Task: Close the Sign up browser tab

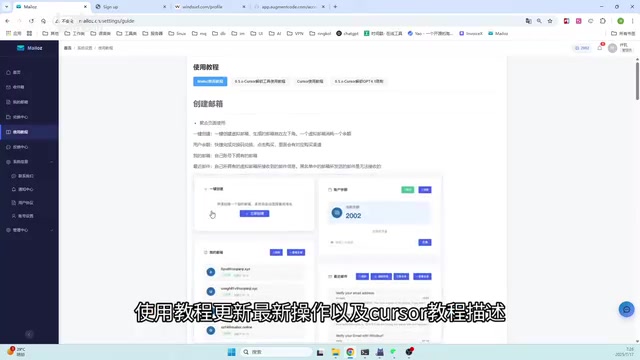Action: click(x=164, y=7)
